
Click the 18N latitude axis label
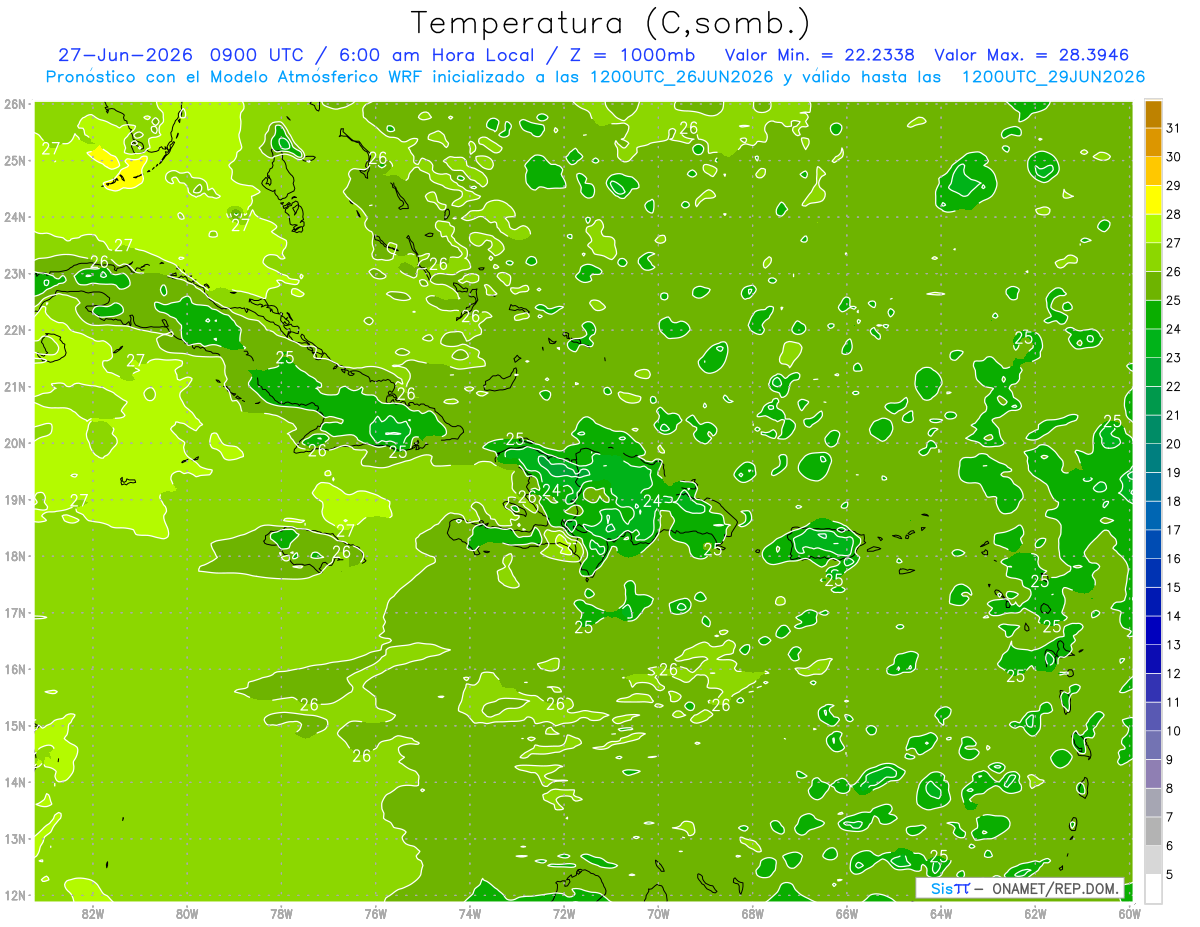point(15,556)
